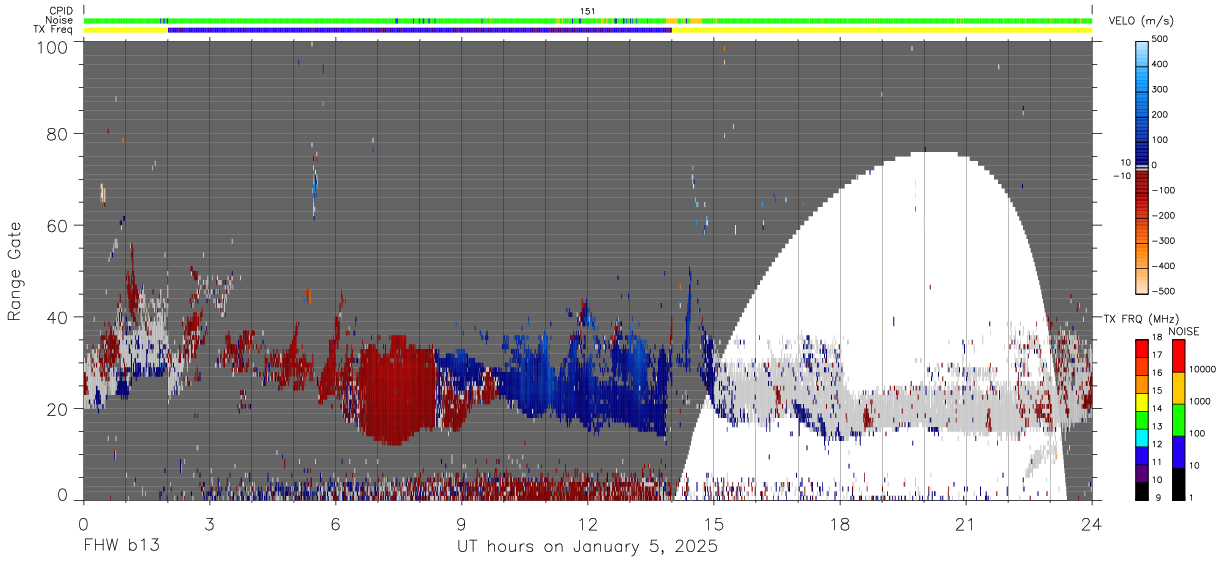Screen dimensions: 1228x567
Task: Click the 9 hour tick on the time axis
Action: click(x=461, y=523)
